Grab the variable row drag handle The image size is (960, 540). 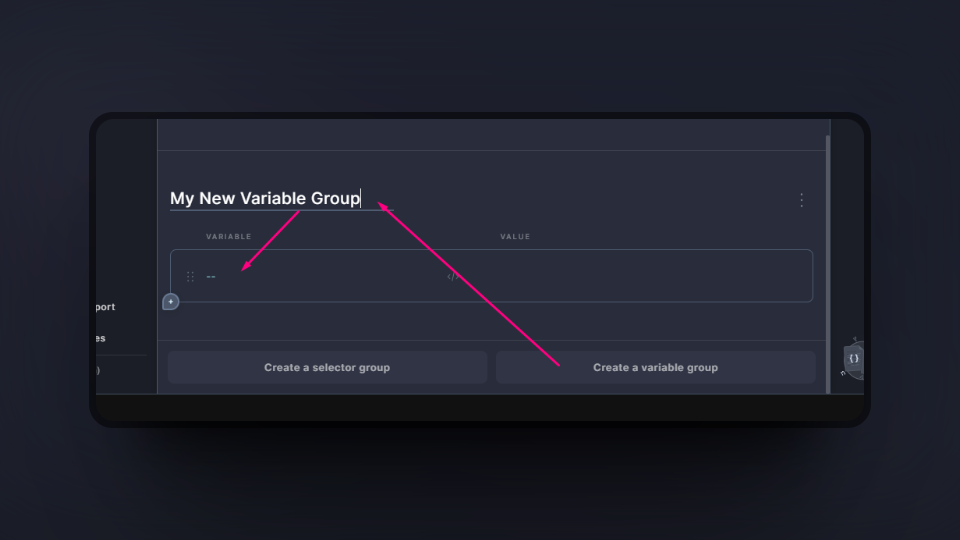tap(190, 277)
